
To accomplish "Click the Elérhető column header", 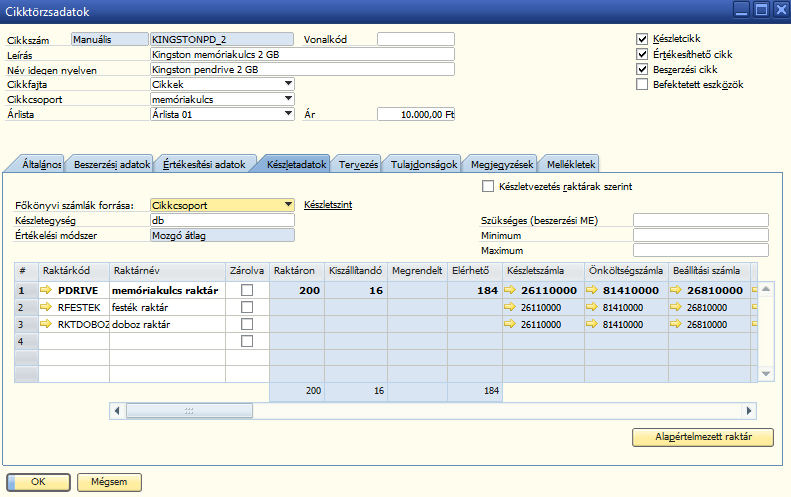I will tap(474, 270).
